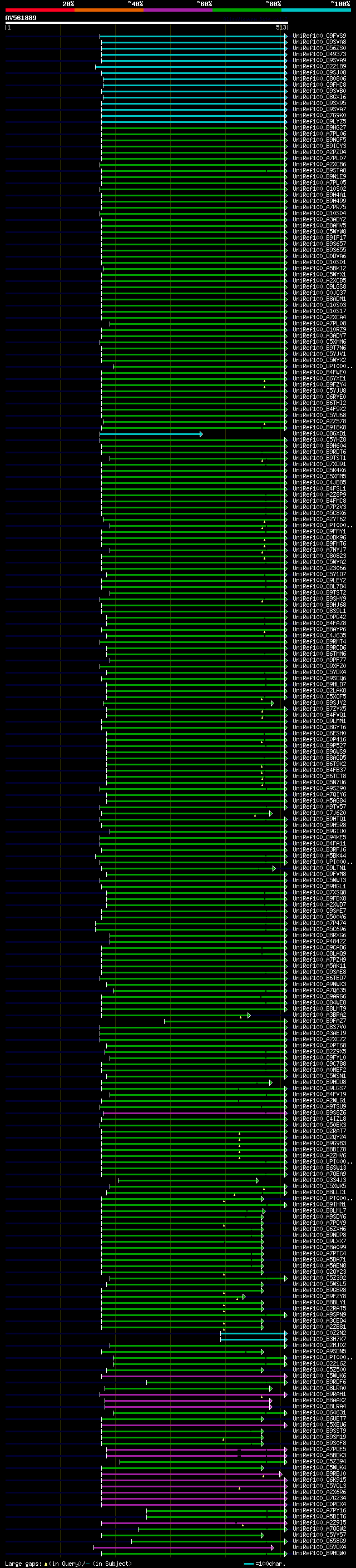Select the UniRef100_B9STA8 hit name
The height and width of the screenshot is (1568, 356).
319,170
